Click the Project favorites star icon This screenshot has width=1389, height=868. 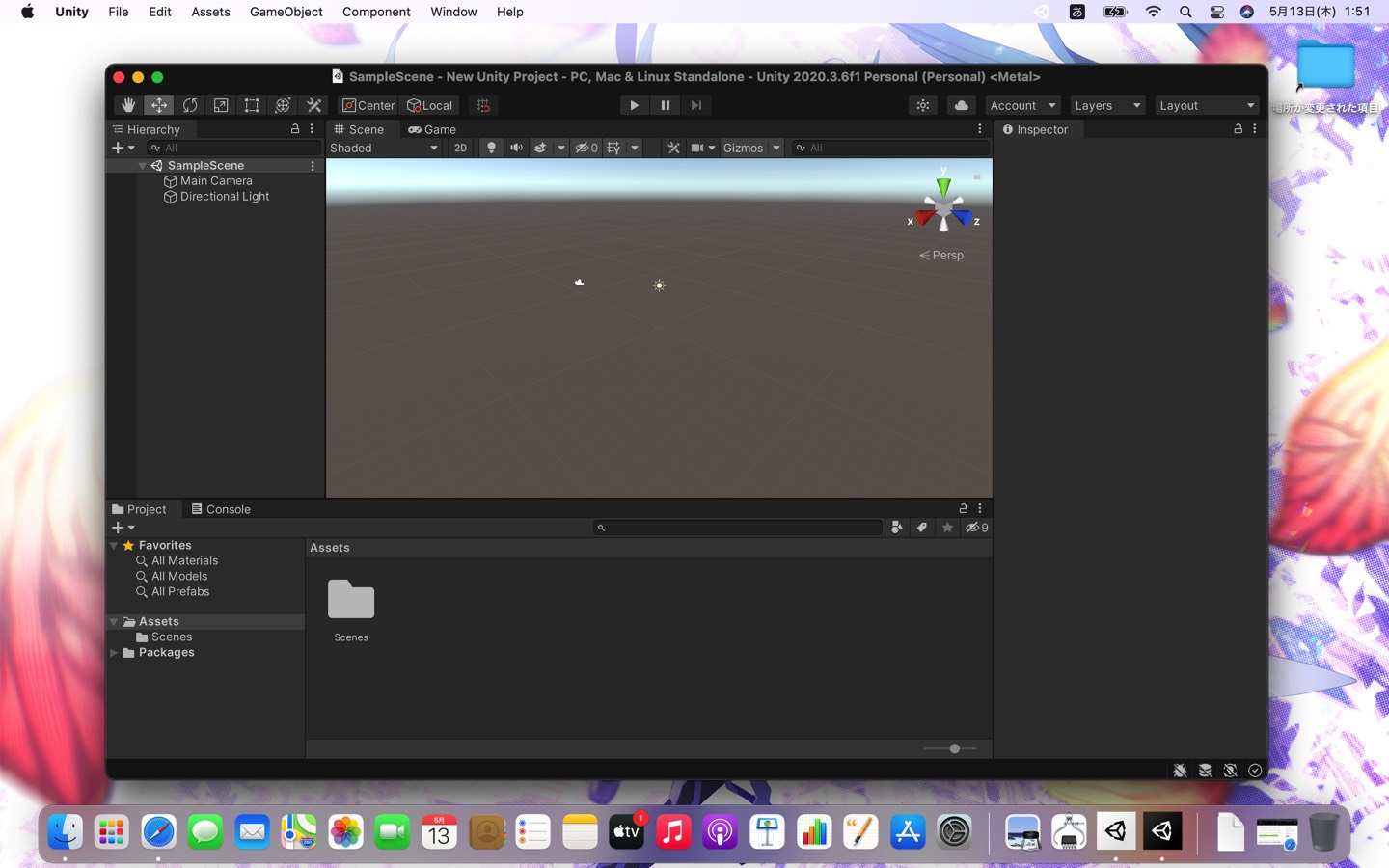(947, 528)
